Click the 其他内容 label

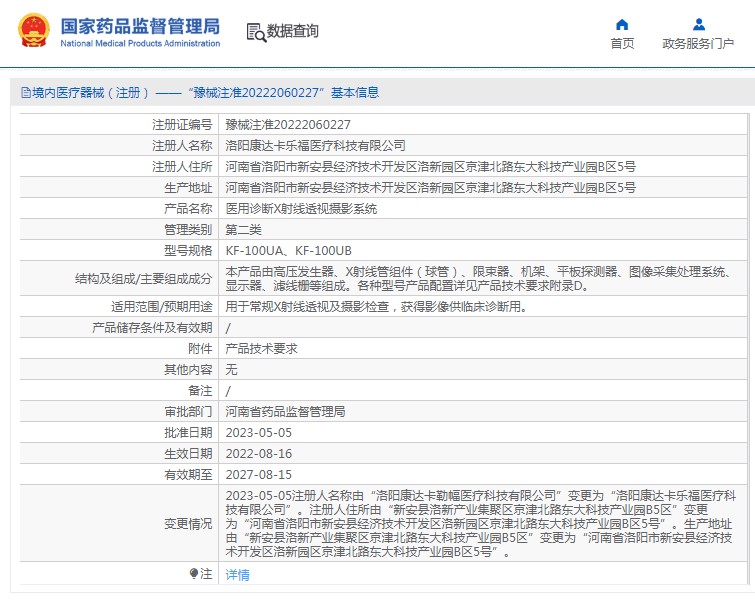pyautogui.click(x=188, y=370)
